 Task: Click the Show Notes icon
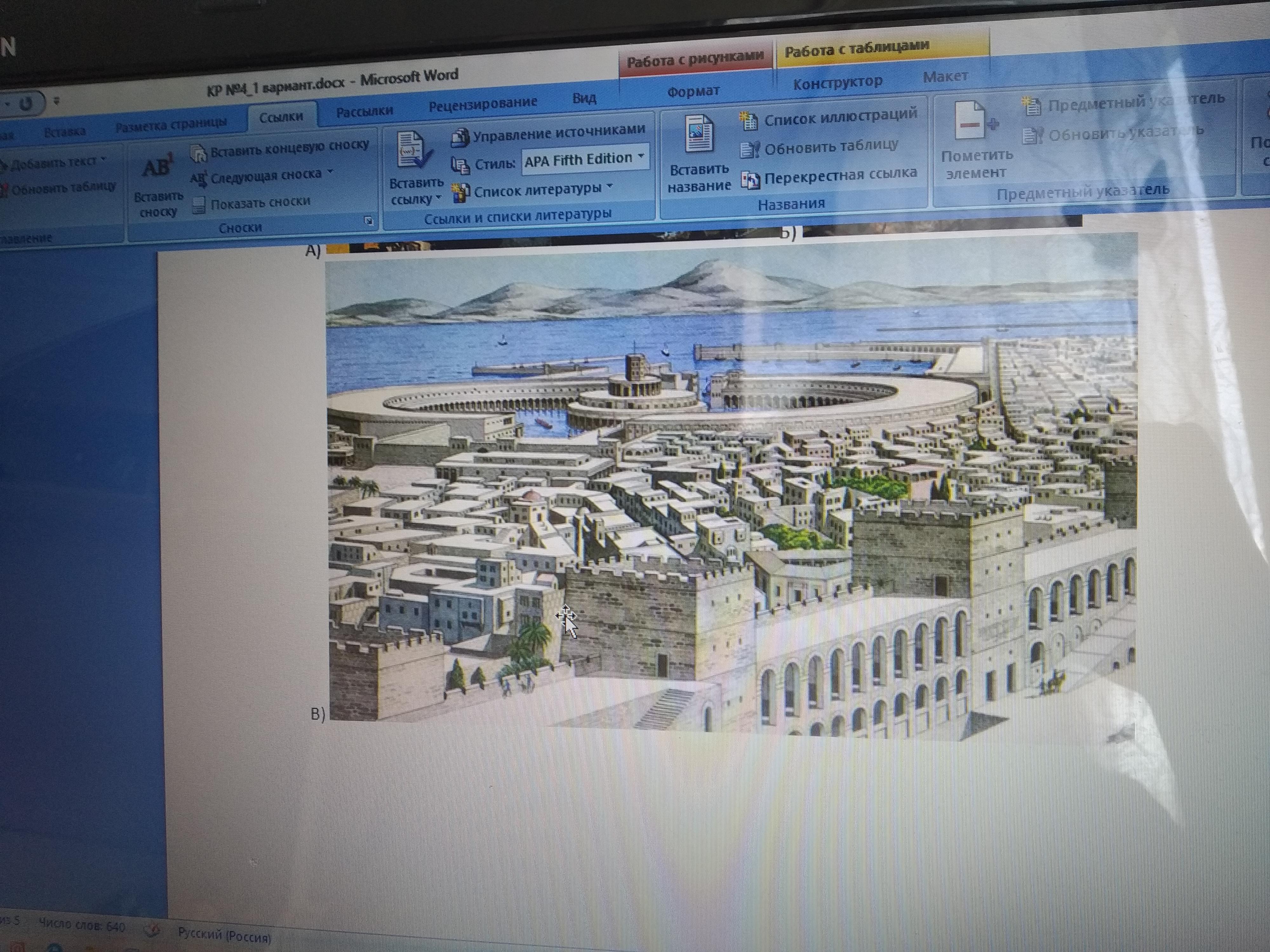click(x=198, y=205)
